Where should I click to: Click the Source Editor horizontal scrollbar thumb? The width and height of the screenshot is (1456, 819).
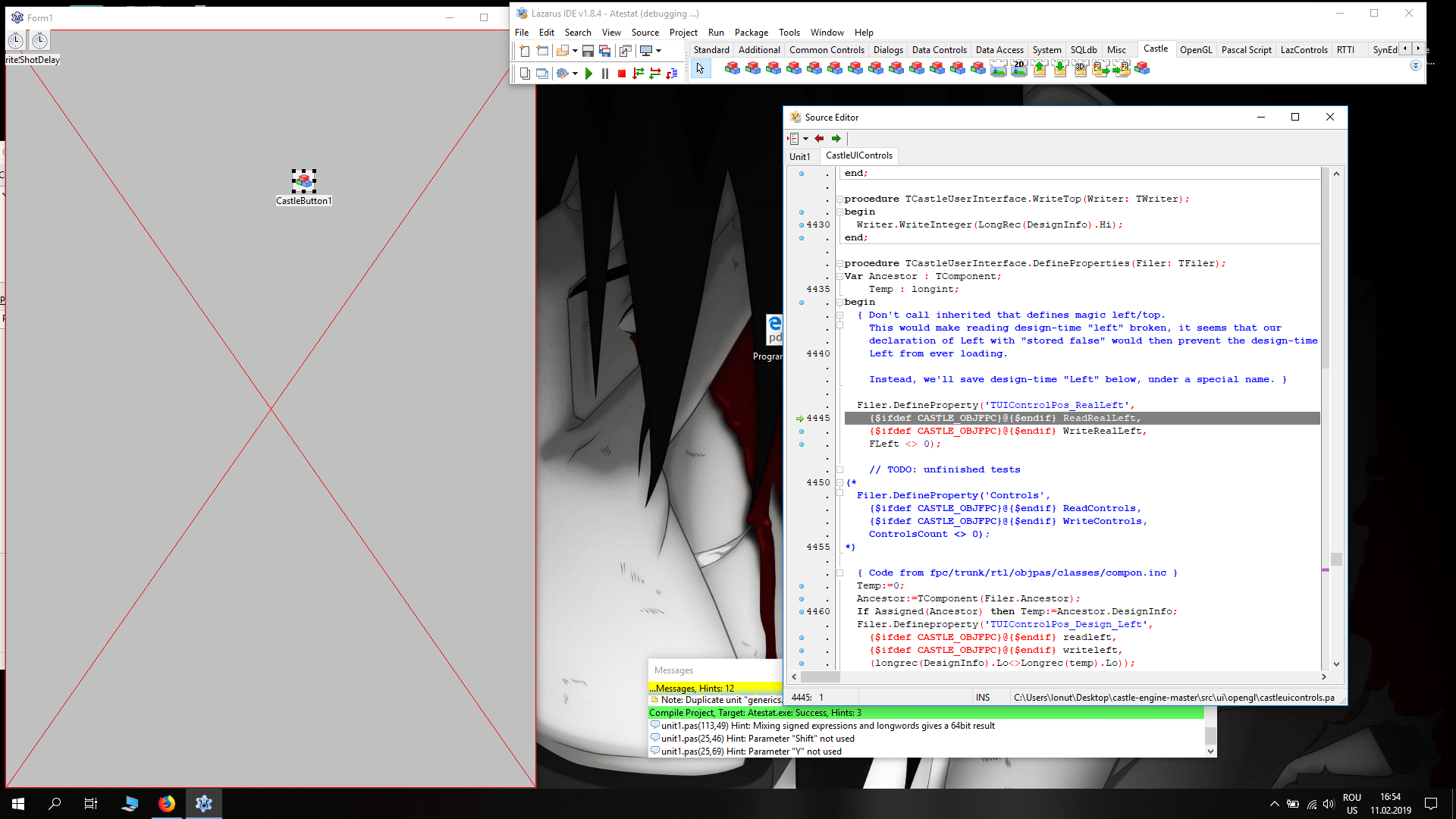coord(820,677)
